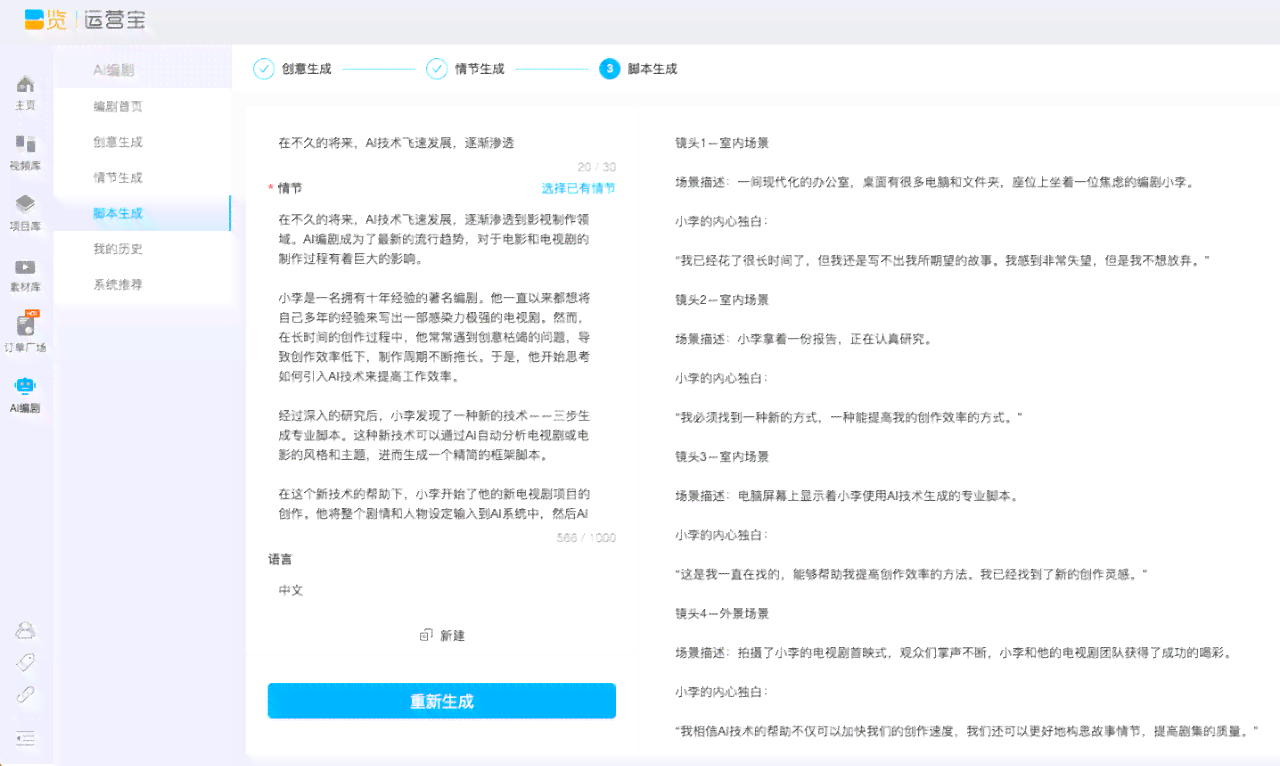Click the character count 20 / 30
The width and height of the screenshot is (1280, 766).
596,167
